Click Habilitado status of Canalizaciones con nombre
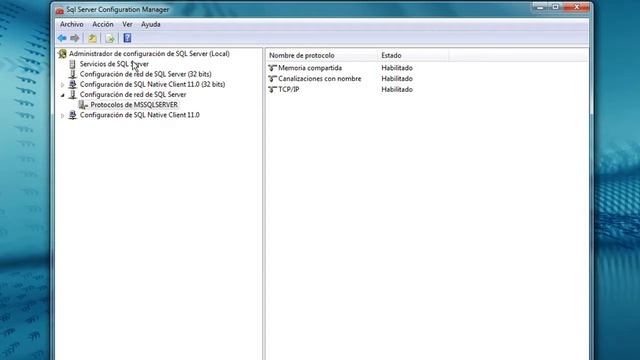640x360 pixels. coord(397,78)
